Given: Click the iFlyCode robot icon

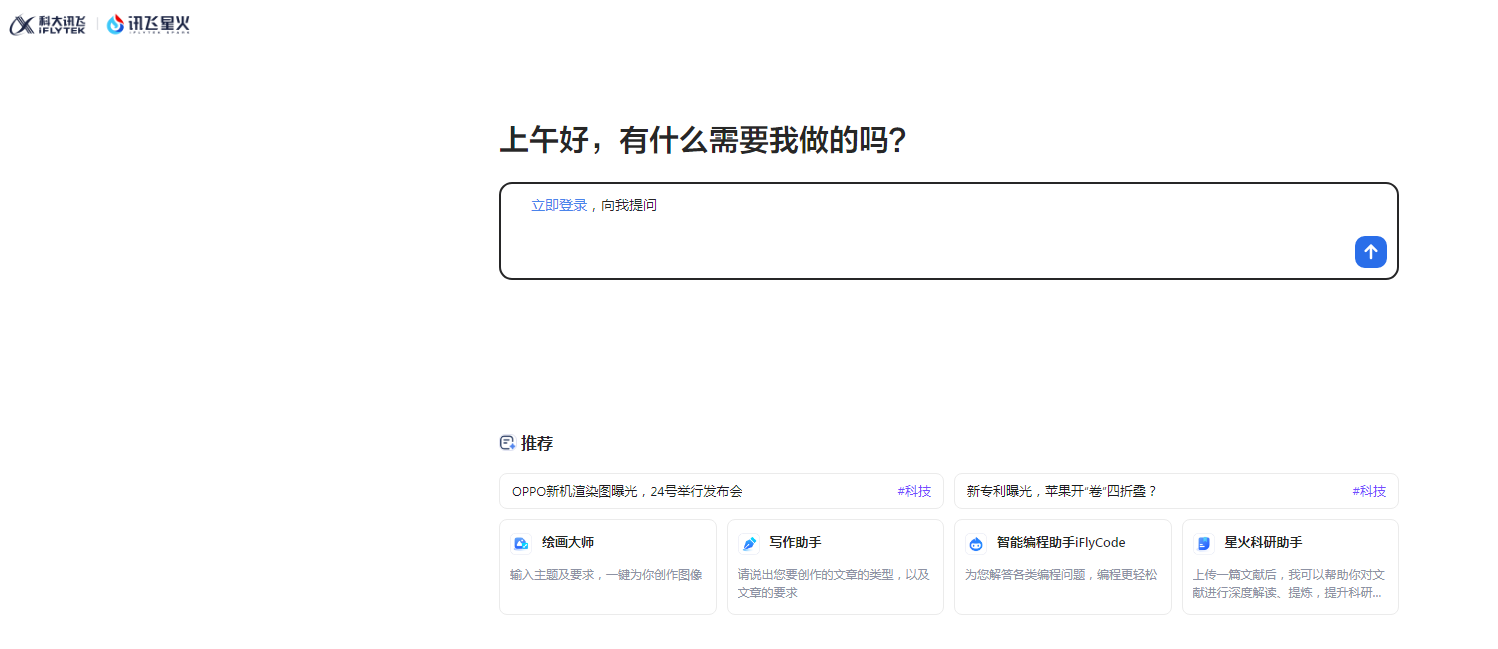Looking at the screenshot, I should [975, 543].
